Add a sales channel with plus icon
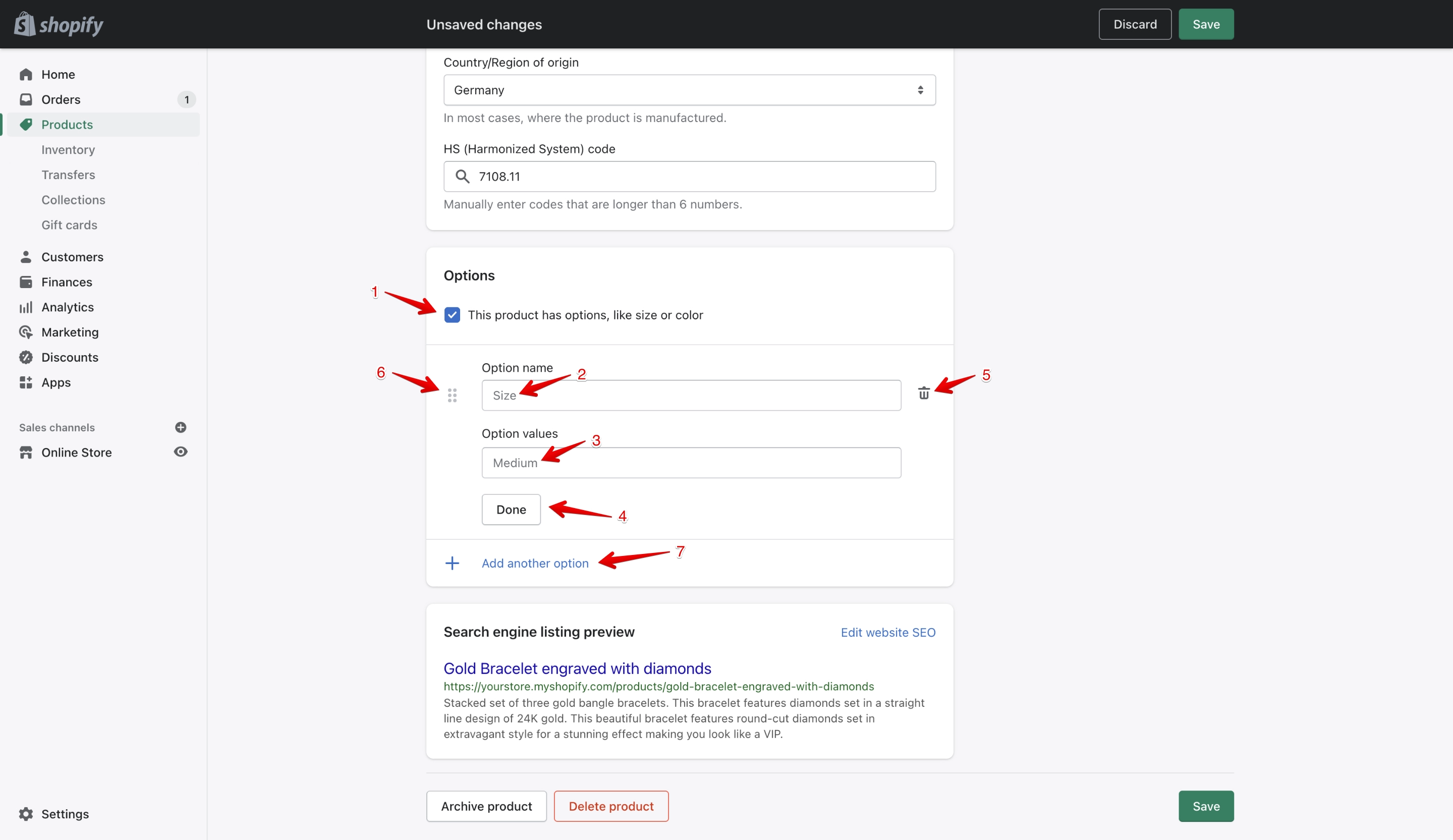The height and width of the screenshot is (840, 1453). tap(181, 427)
